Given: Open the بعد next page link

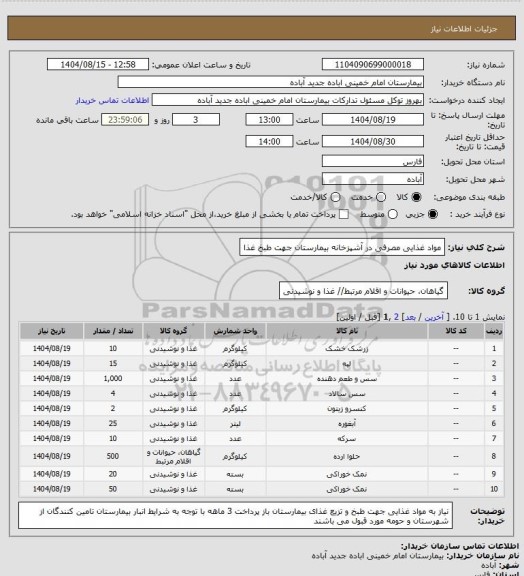Looking at the screenshot, I should pyautogui.click(x=410, y=317).
